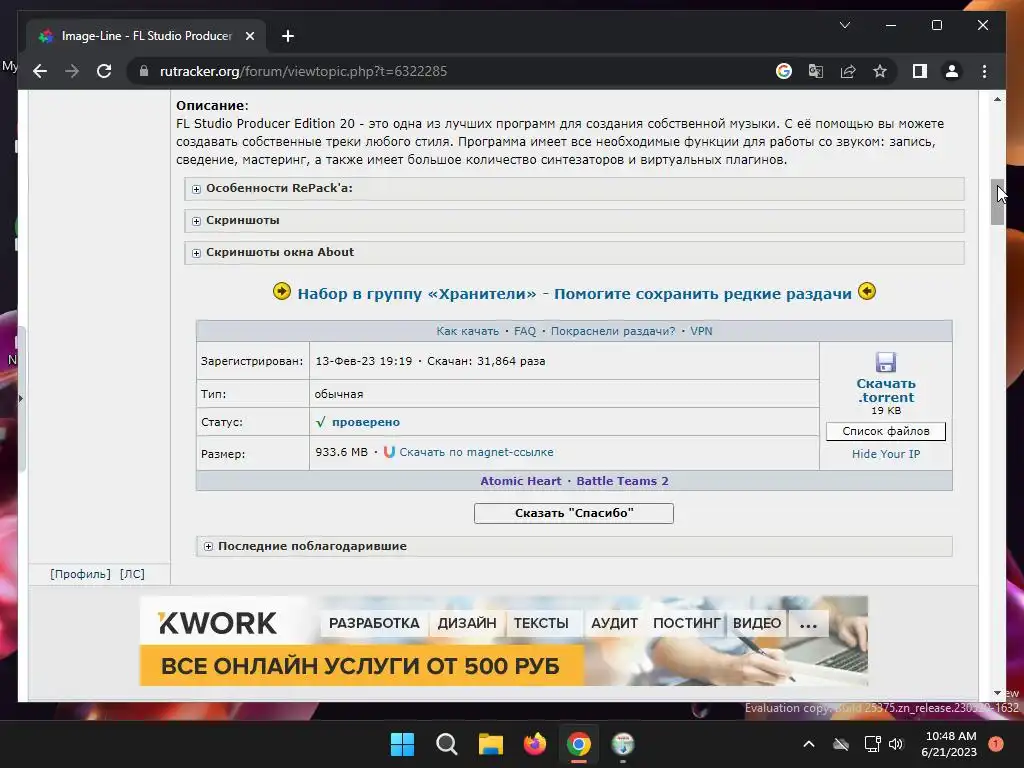Click the forward navigation arrow
Image resolution: width=1024 pixels, height=768 pixels.
[72, 71]
